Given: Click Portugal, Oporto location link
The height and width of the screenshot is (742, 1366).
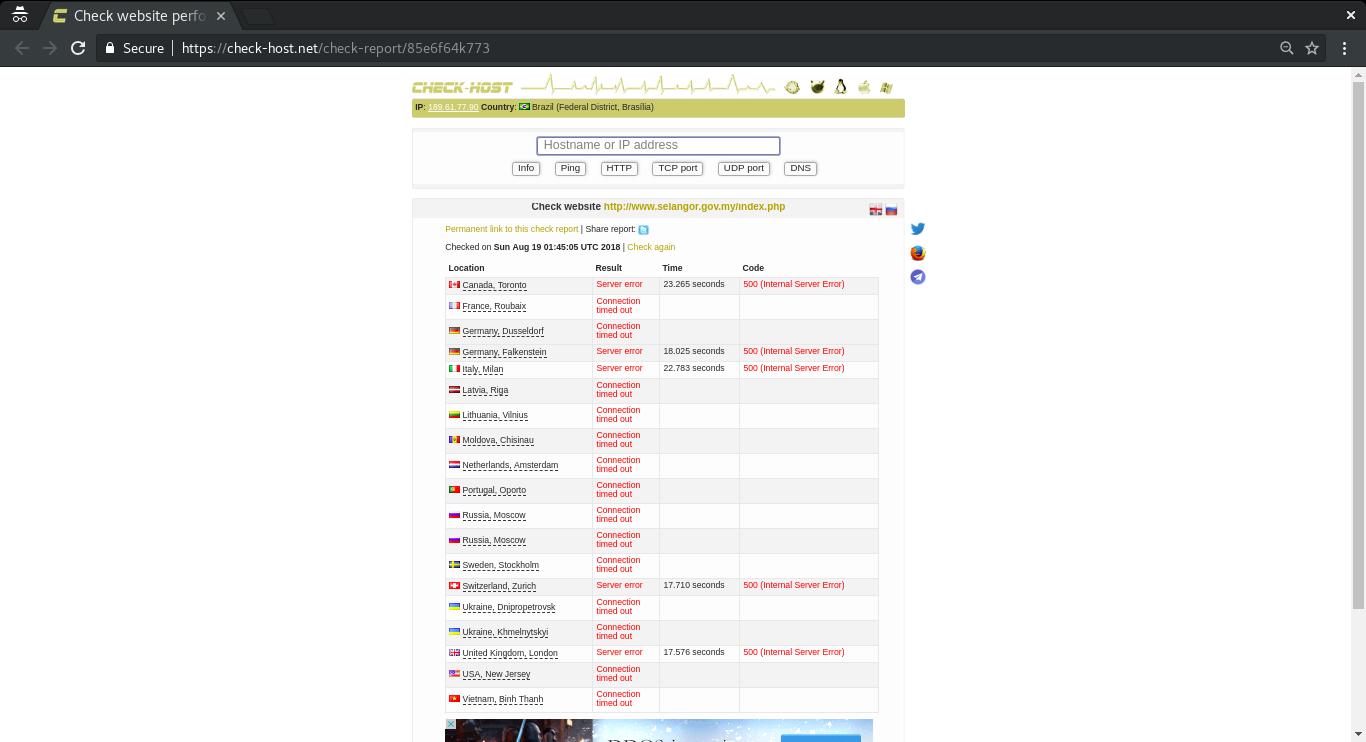Looking at the screenshot, I should [494, 491].
